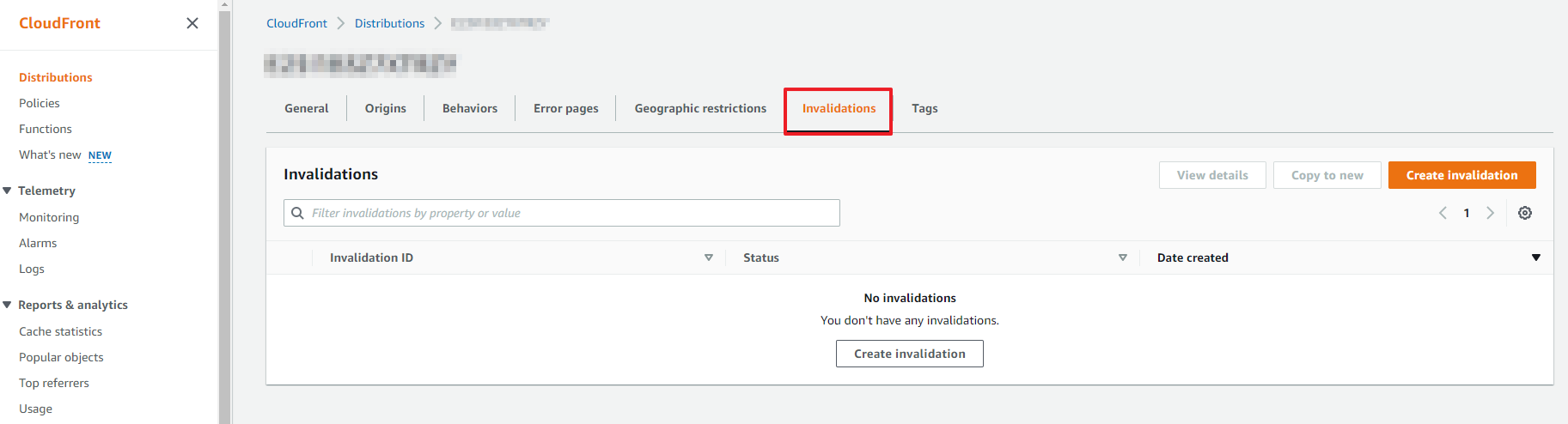Viewport: 1568px width, 424px height.
Task: Switch to the Behaviors tab
Action: coord(470,108)
